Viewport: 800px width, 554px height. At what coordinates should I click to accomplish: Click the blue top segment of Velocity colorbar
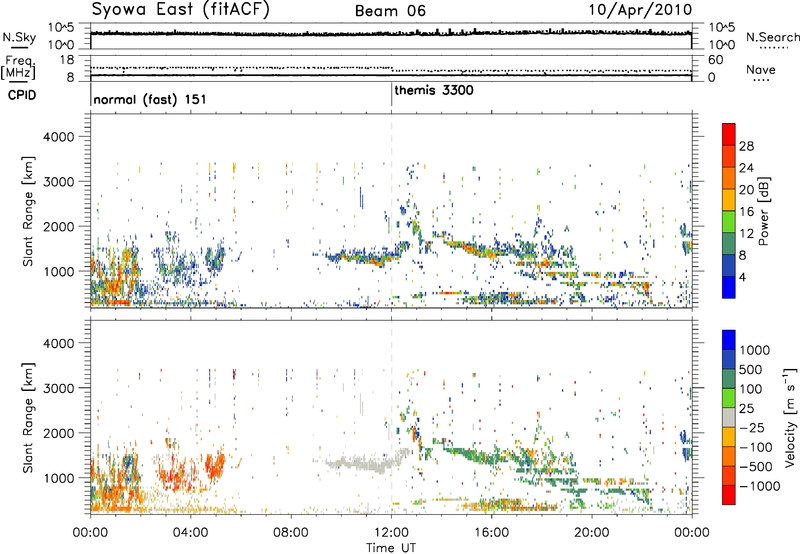729,340
